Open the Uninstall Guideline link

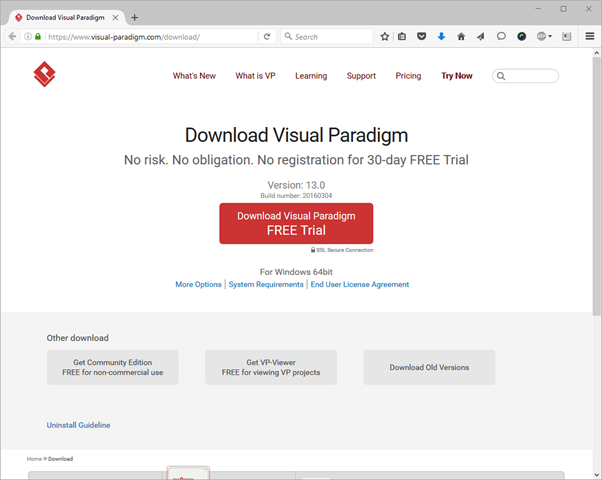coord(78,425)
